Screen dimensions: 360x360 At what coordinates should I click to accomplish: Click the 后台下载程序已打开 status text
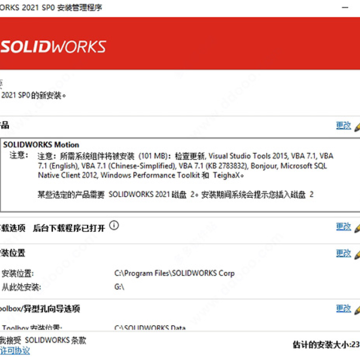[69, 228]
